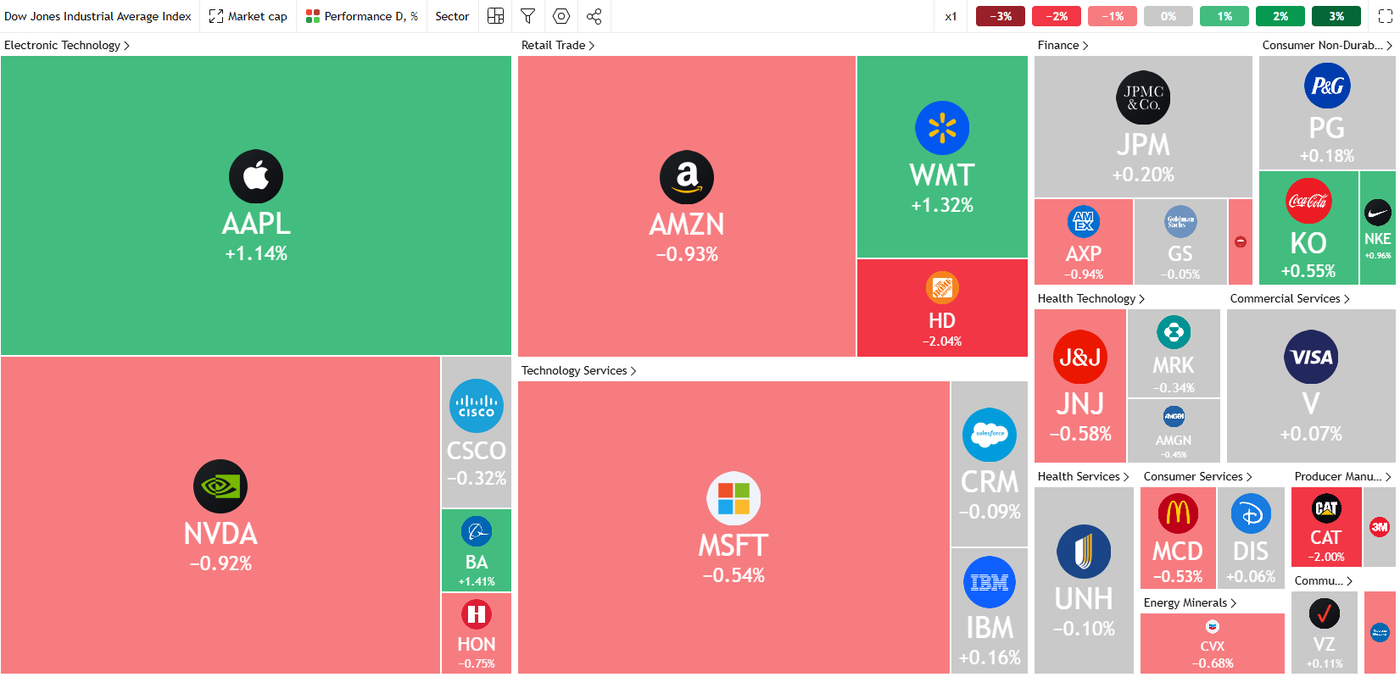Screen dimensions: 1400x677
Task: Enter fullscreen mode using corner icon
Action: pyautogui.click(x=1385, y=16)
